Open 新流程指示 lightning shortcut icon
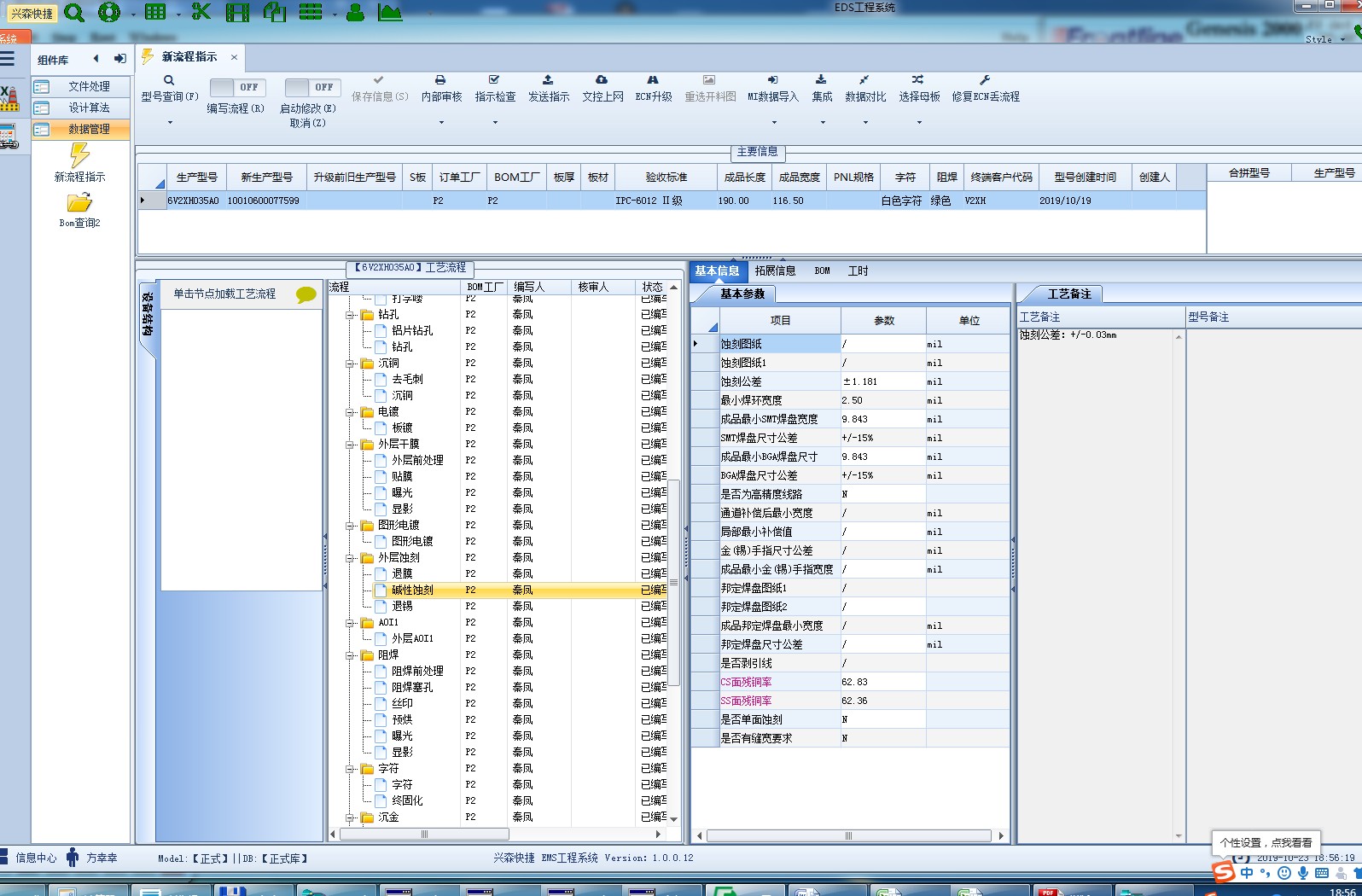The height and width of the screenshot is (896, 1362). [x=79, y=155]
